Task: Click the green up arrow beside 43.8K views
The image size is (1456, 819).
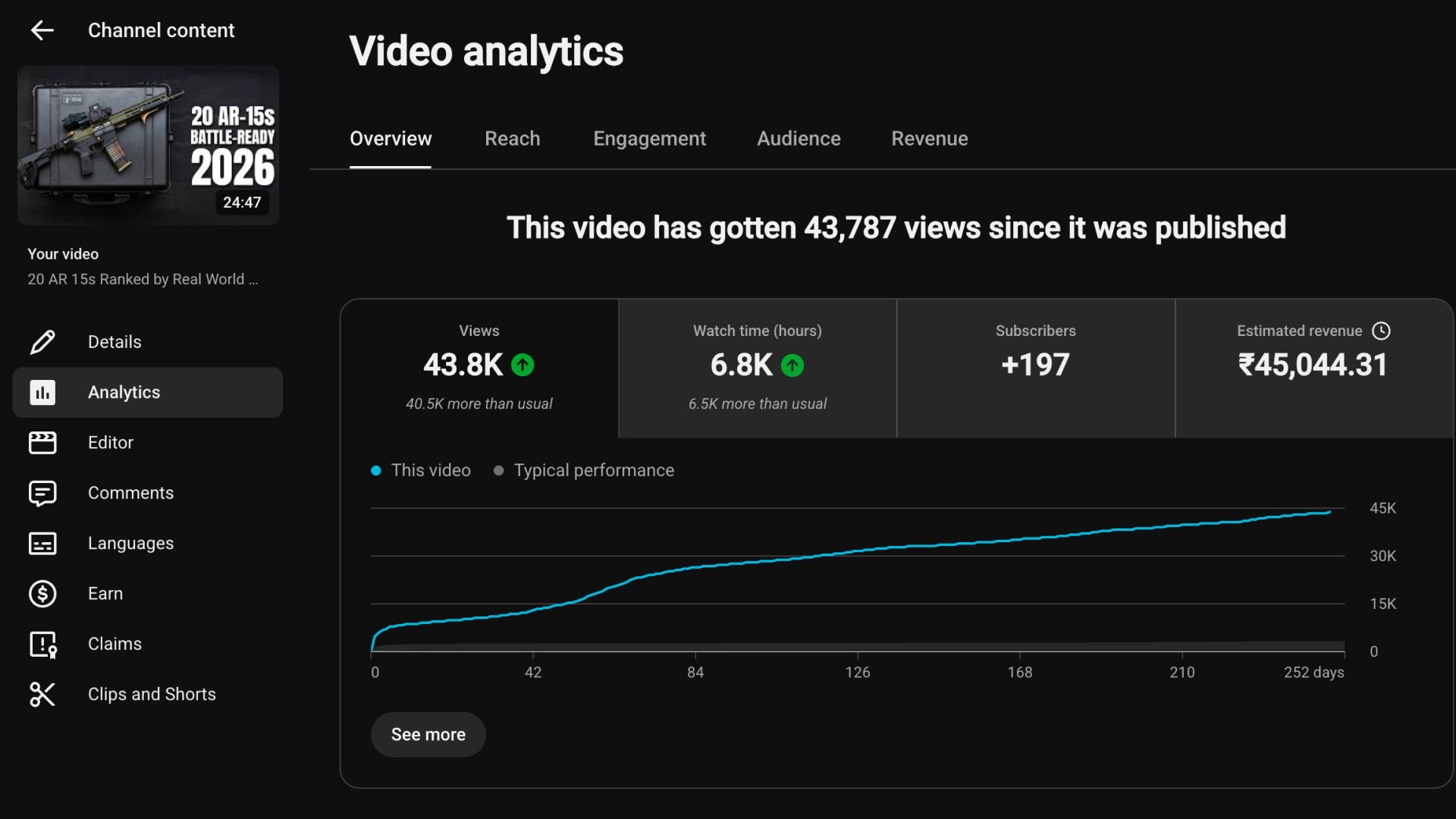Action: tap(522, 366)
